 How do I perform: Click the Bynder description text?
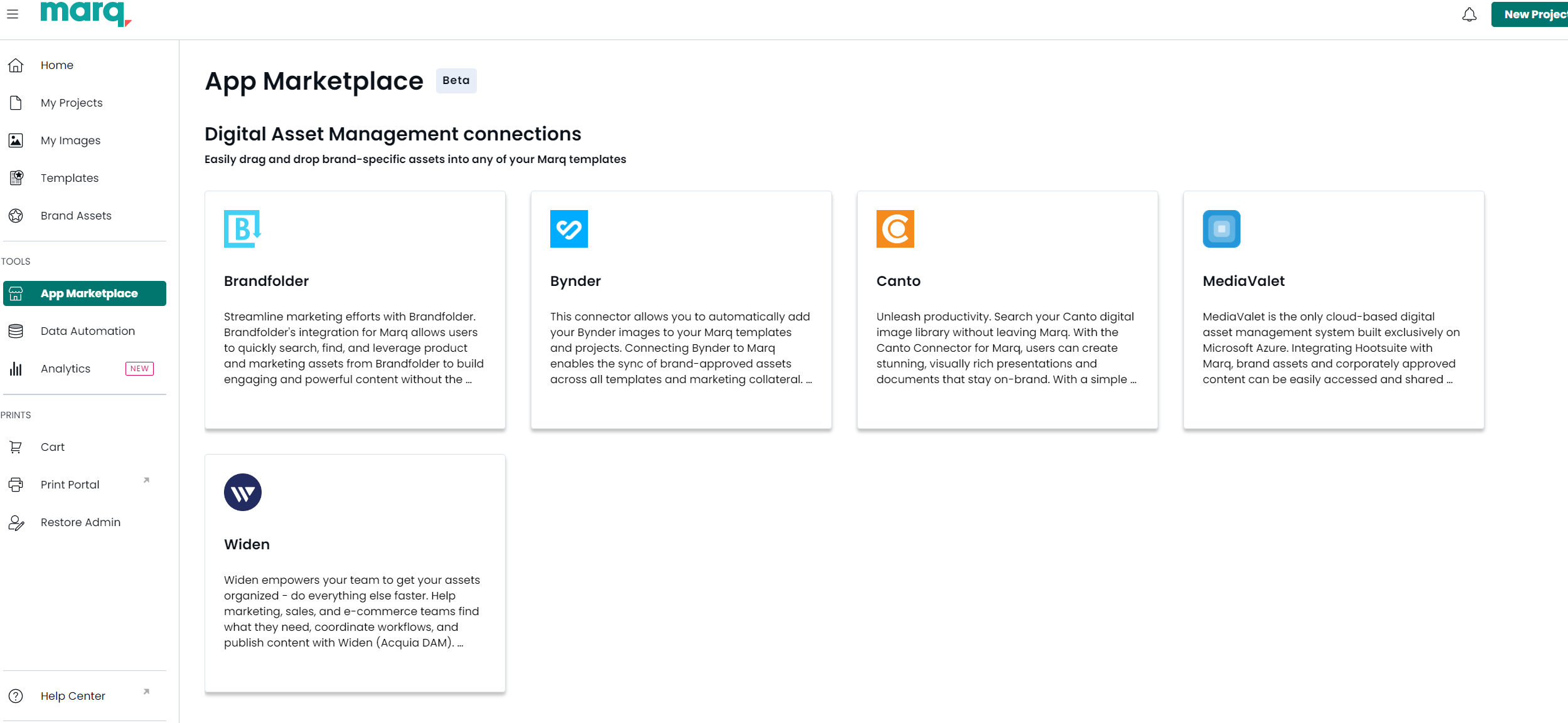click(x=681, y=348)
